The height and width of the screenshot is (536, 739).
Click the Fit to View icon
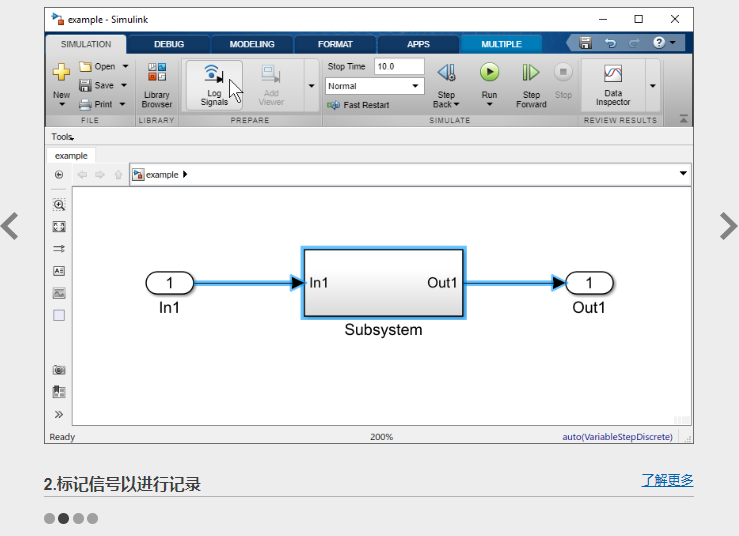tap(59, 227)
